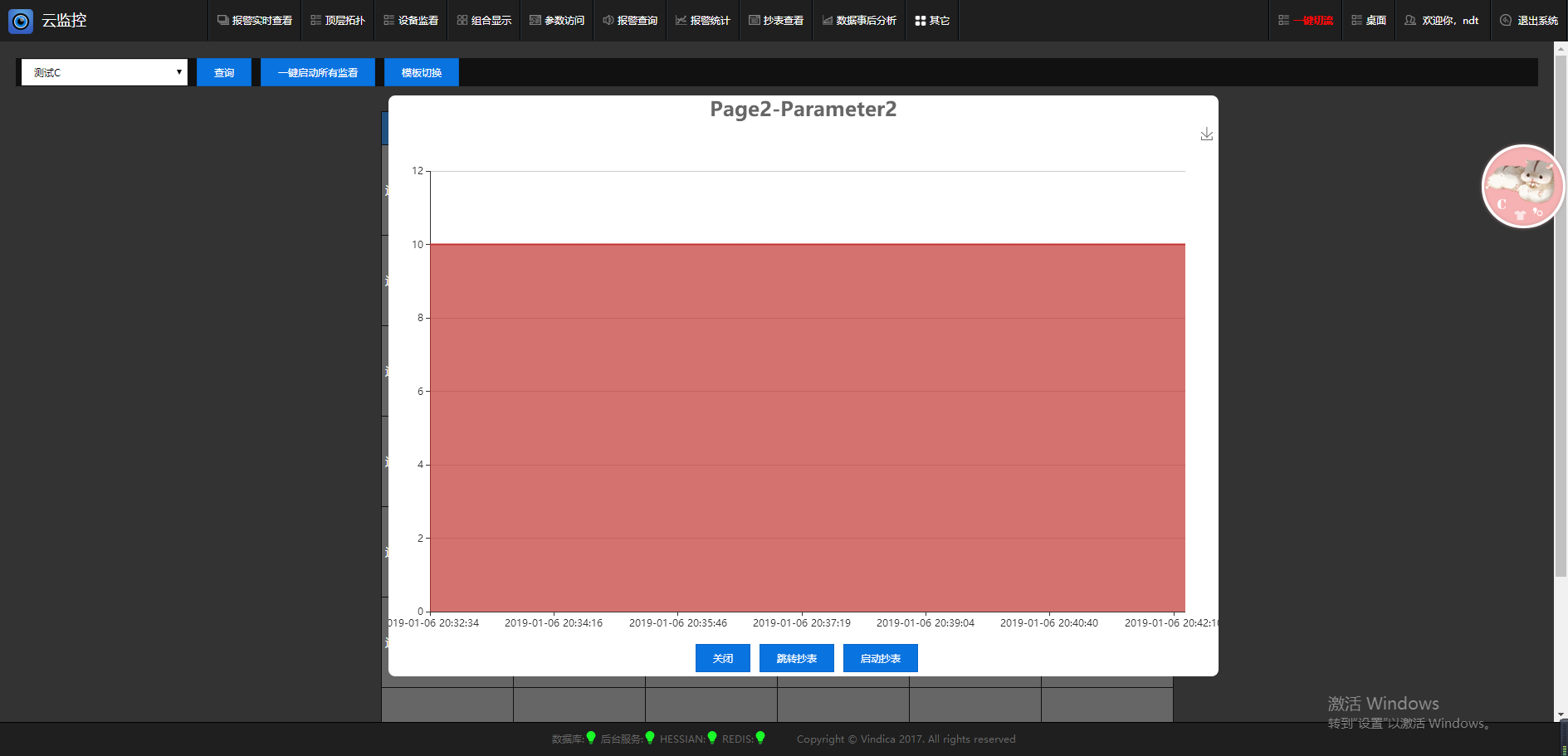Click the 一键启动所有监看 button
Viewport: 1568px width, 756px height.
[x=318, y=73]
